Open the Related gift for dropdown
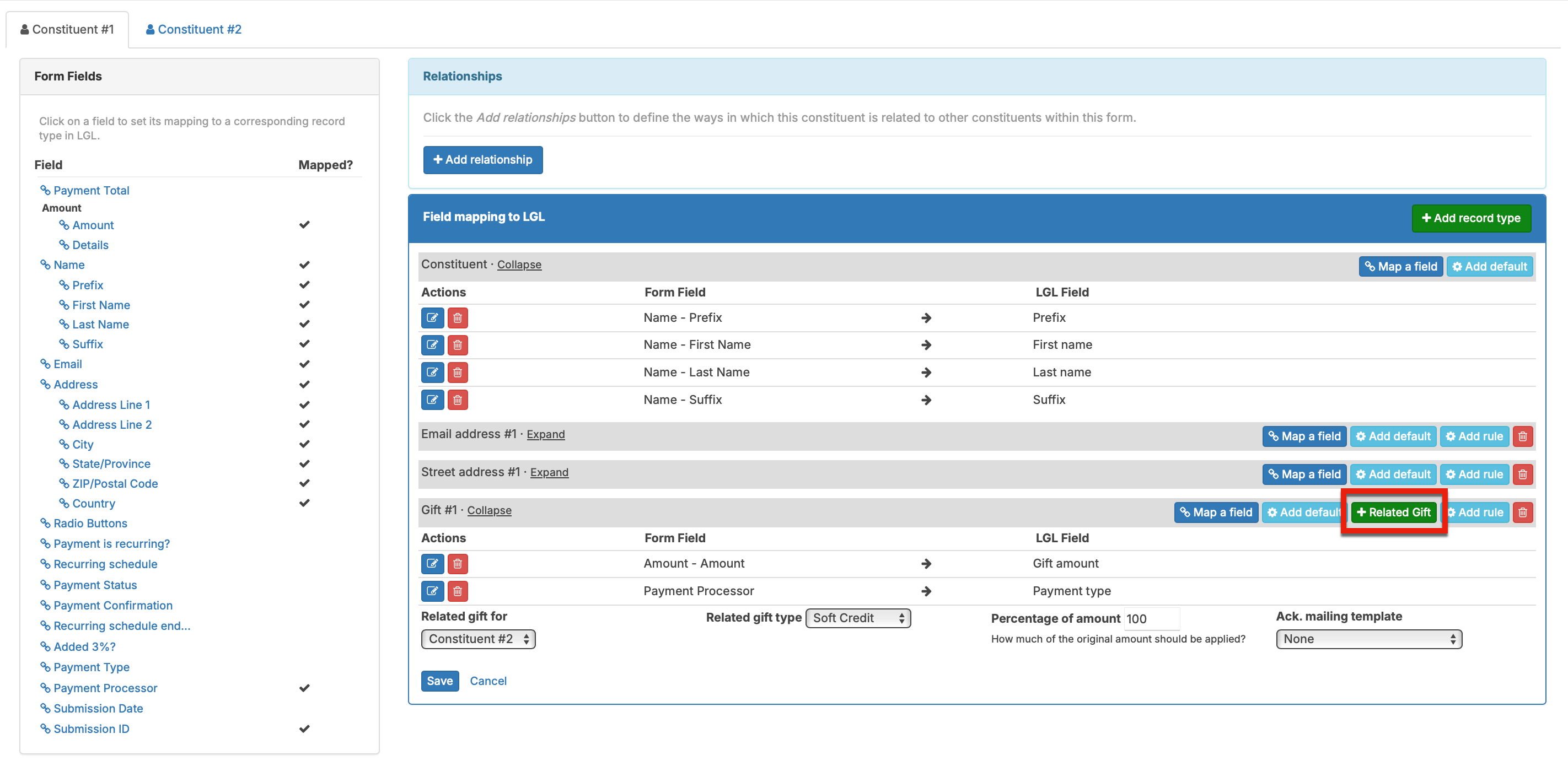Image resolution: width=1568 pixels, height=766 pixels. coord(478,639)
